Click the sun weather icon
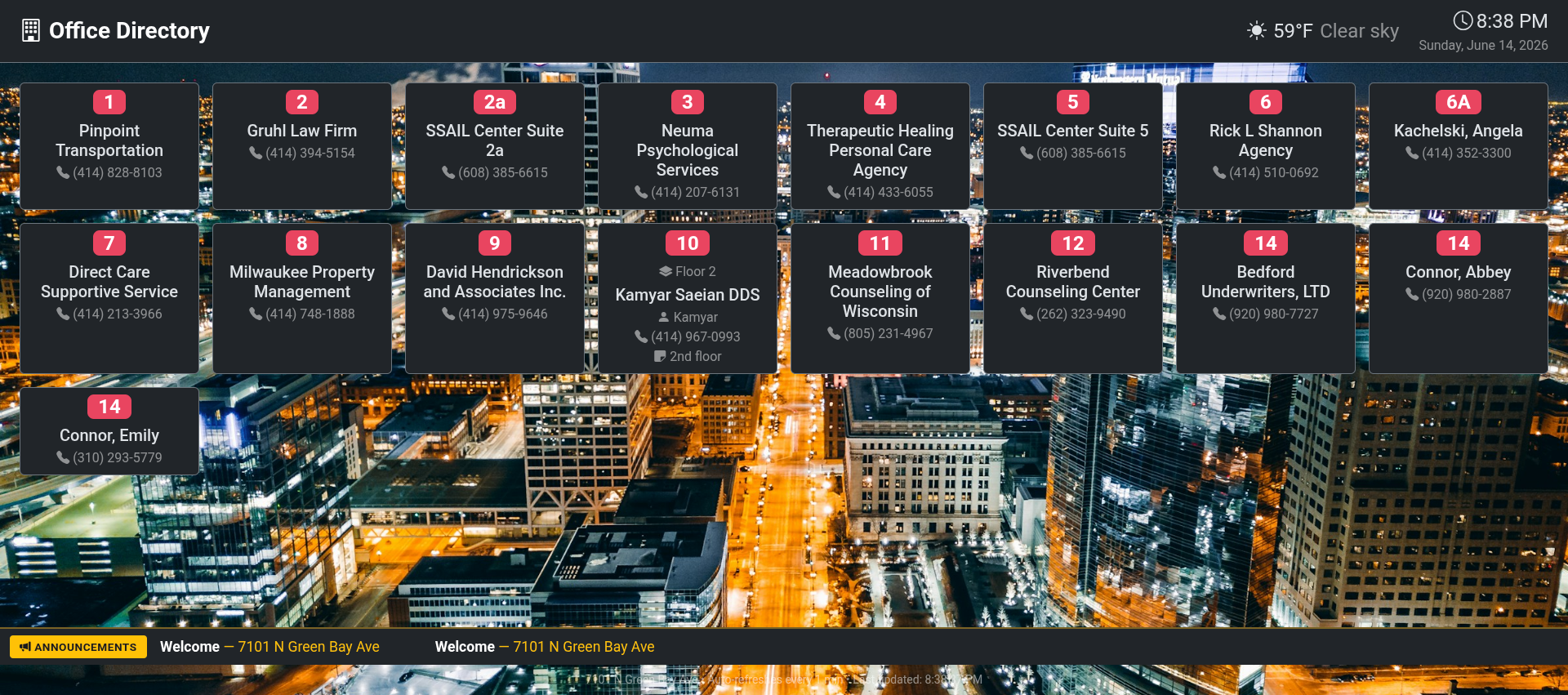This screenshot has width=1568, height=695. point(1257,31)
